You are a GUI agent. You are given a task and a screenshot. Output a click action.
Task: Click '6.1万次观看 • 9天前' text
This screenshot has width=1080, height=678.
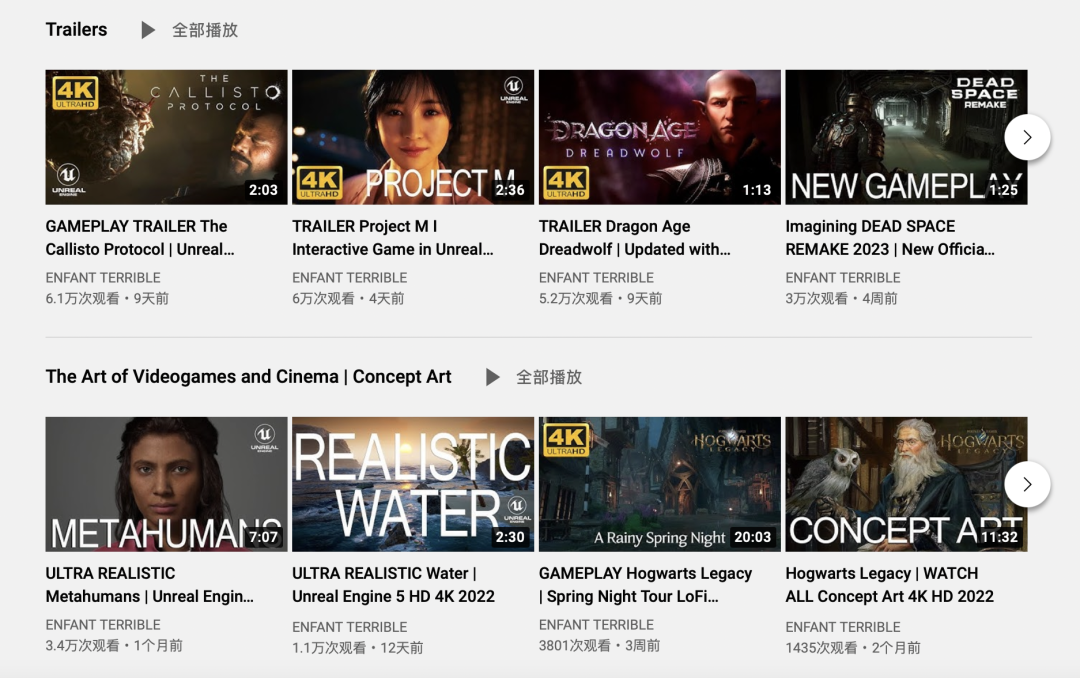click(107, 298)
